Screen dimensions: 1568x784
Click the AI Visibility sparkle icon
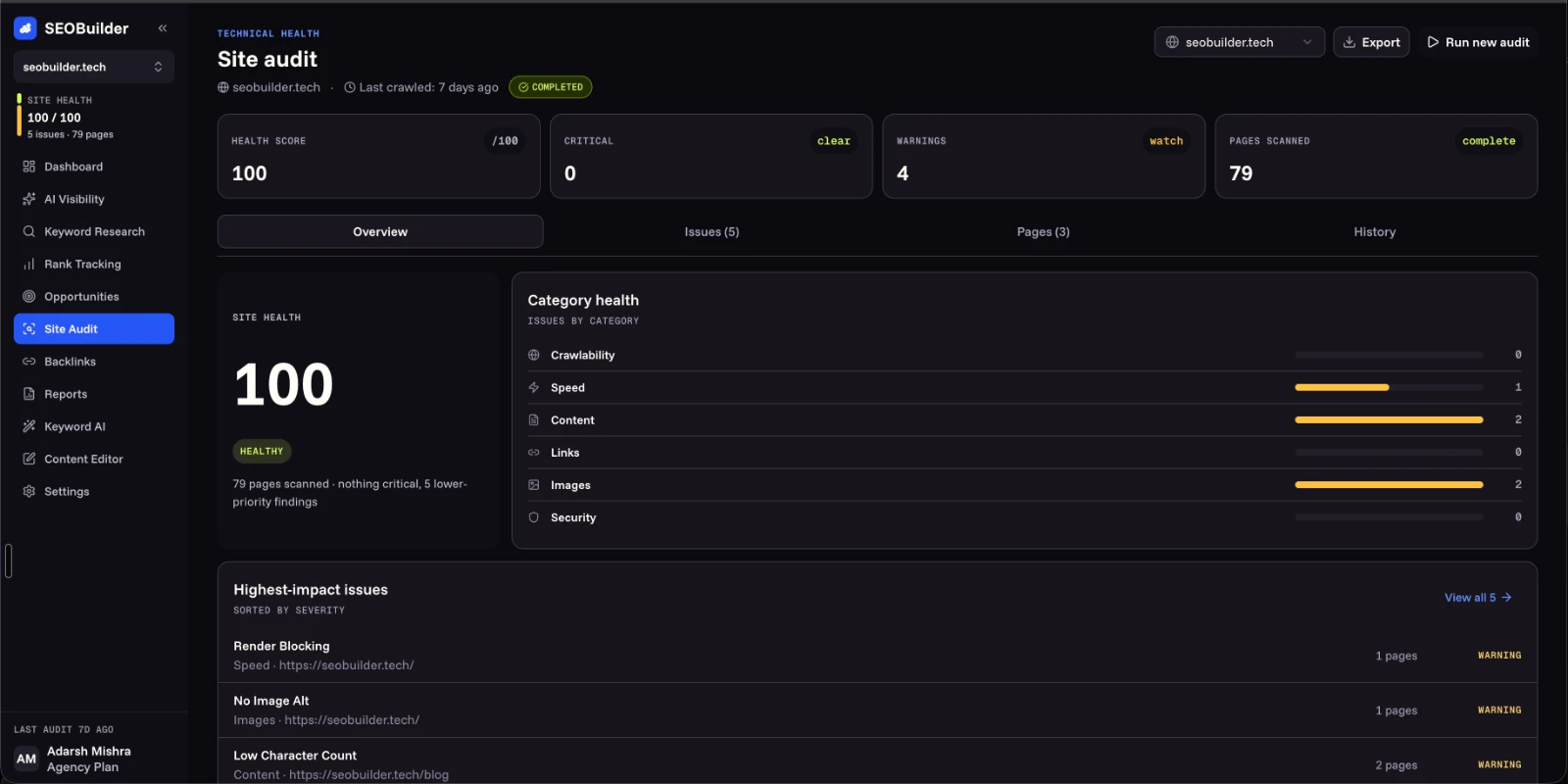(29, 199)
